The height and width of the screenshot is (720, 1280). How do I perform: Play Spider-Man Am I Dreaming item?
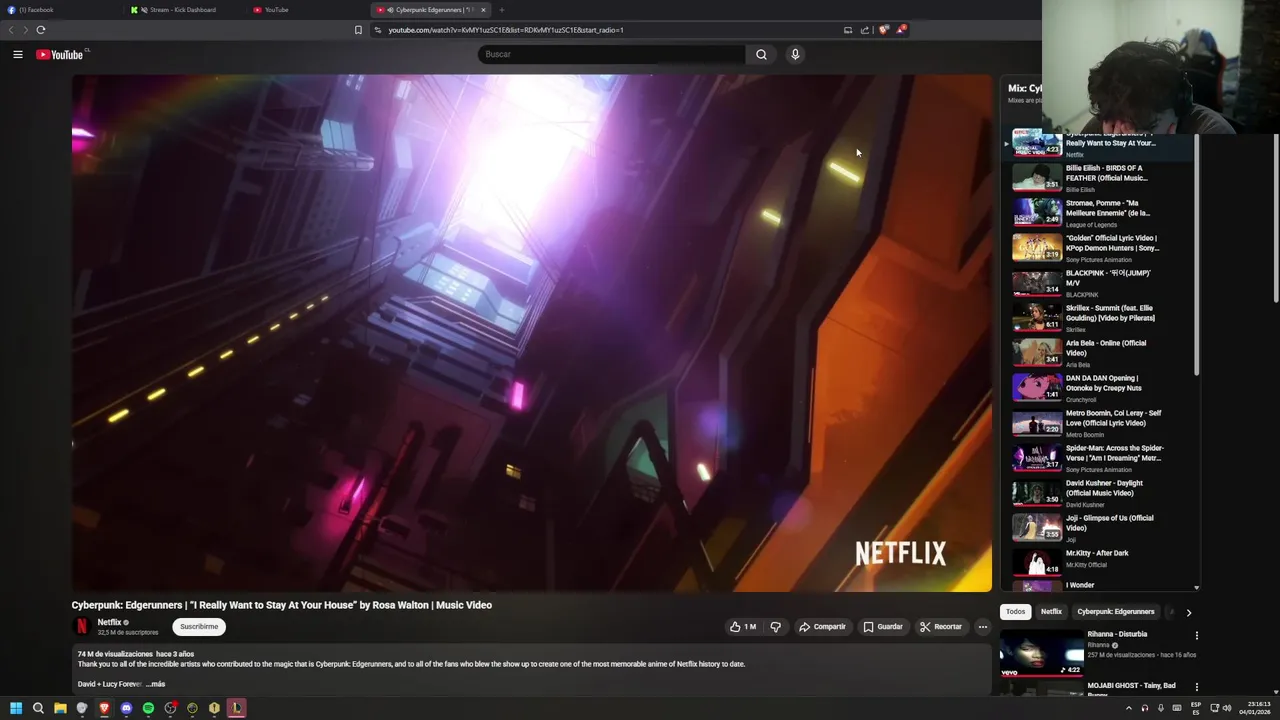pos(1098,458)
